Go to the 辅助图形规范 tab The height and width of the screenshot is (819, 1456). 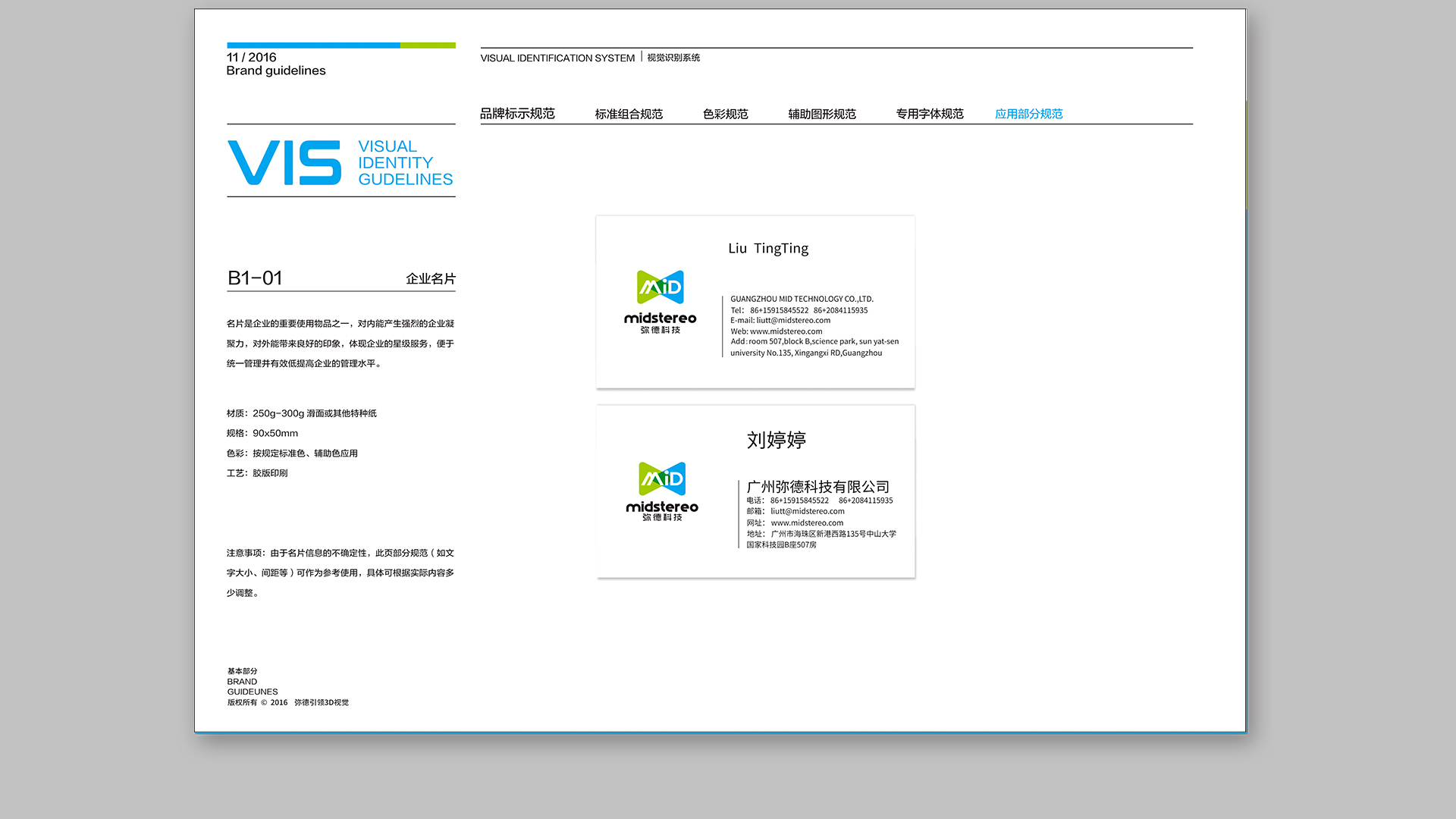coord(822,114)
